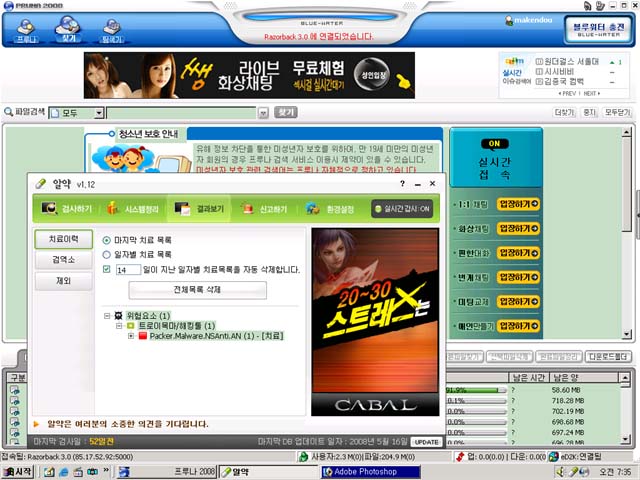Collapse the 트로이목마/해킹툴 (1) tree node
The height and width of the screenshot is (480, 640).
tap(119, 326)
